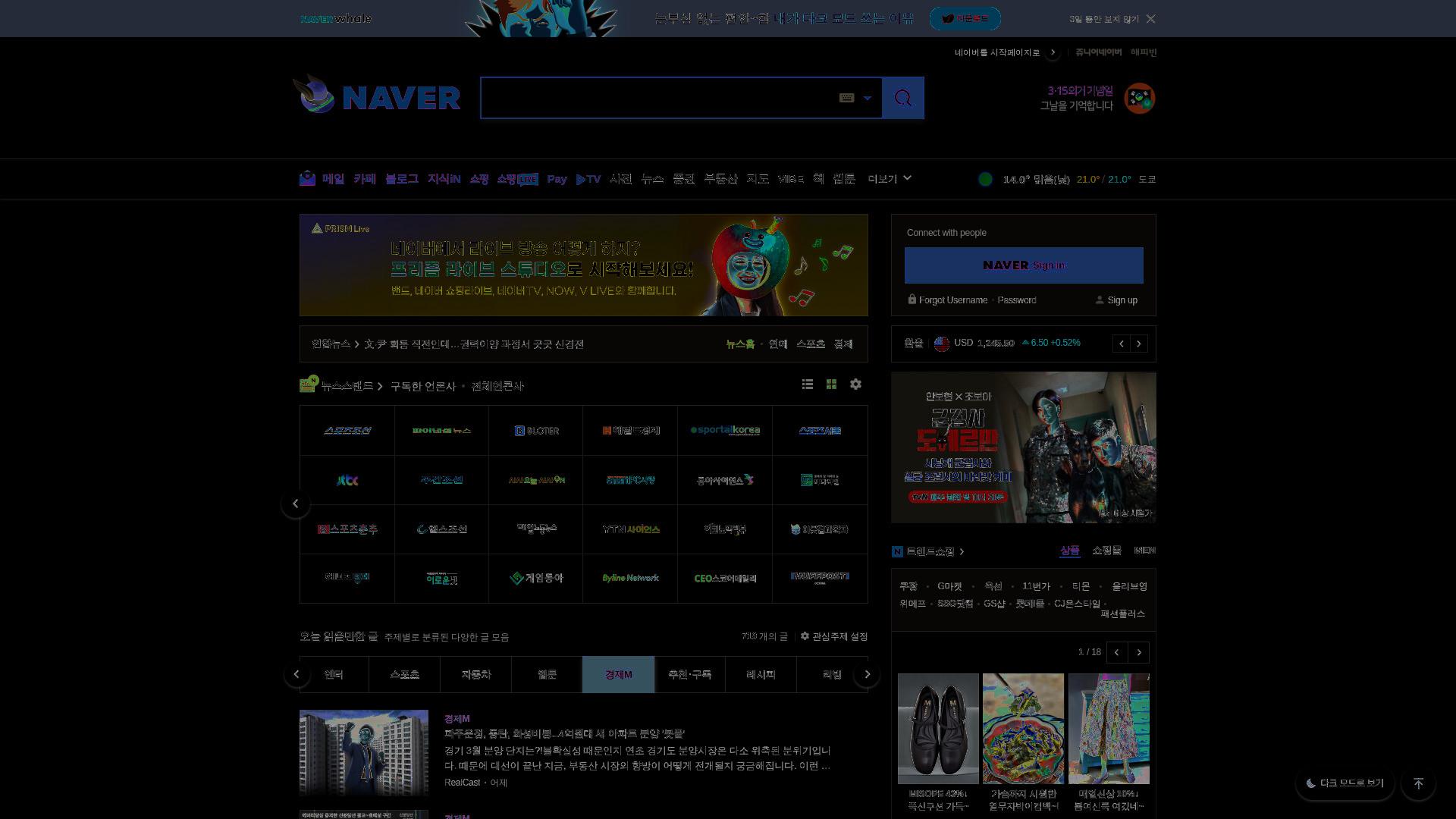1456x819 pixels.
Task: Select the 레시피 topic tab
Action: click(x=761, y=674)
